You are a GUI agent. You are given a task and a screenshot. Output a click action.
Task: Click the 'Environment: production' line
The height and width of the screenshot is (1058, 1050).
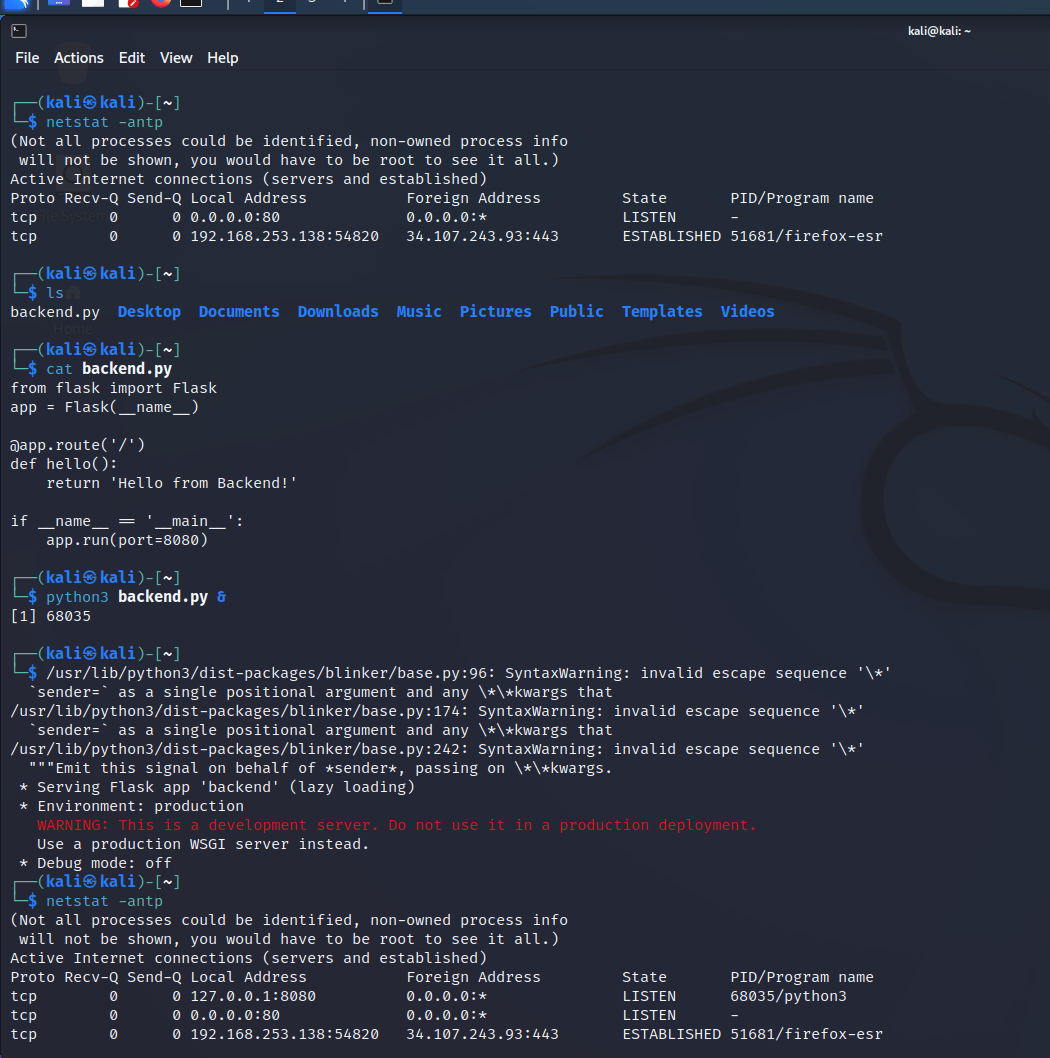click(132, 806)
